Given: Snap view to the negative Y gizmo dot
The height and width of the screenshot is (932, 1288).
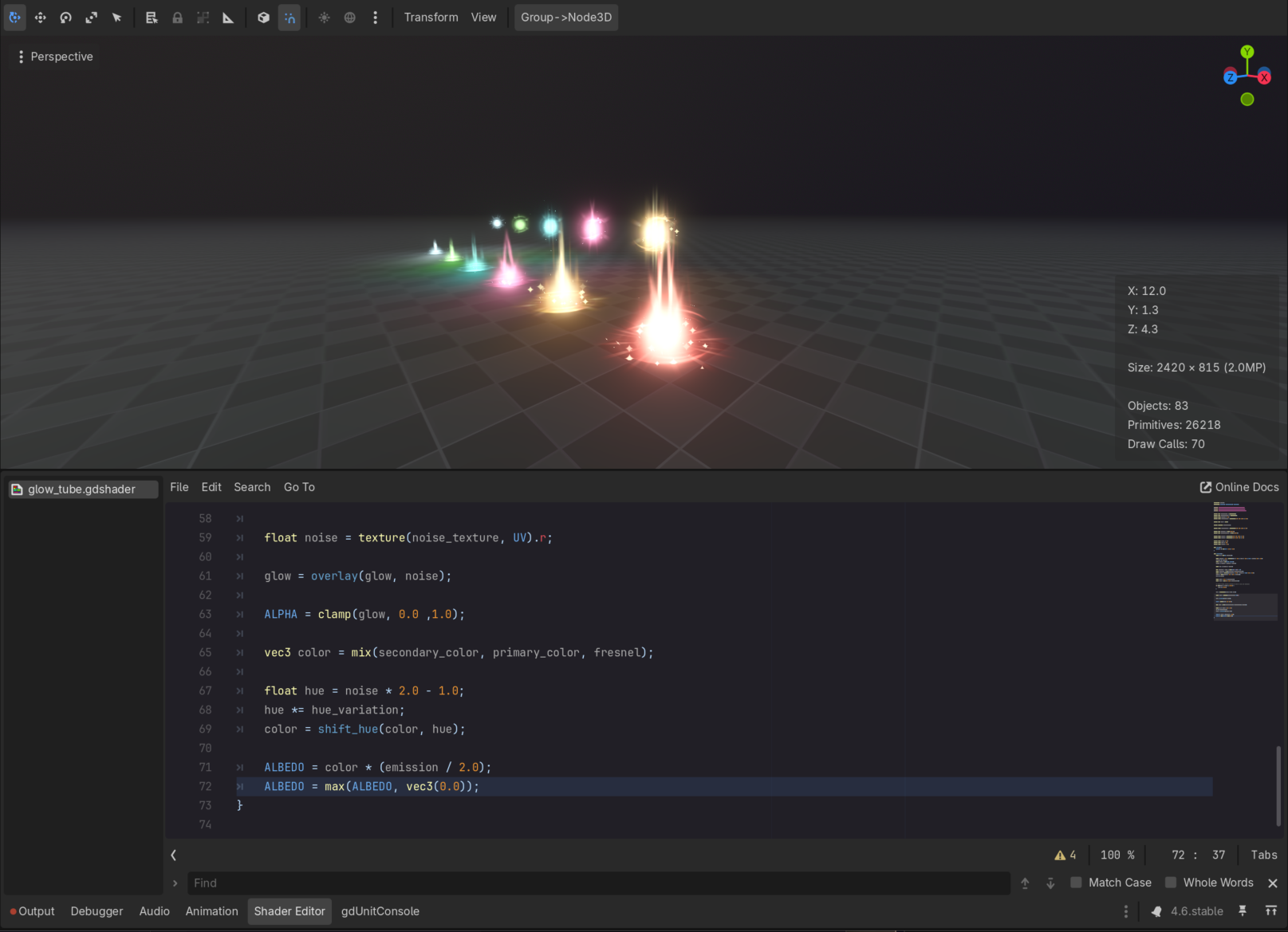Looking at the screenshot, I should (x=1247, y=100).
